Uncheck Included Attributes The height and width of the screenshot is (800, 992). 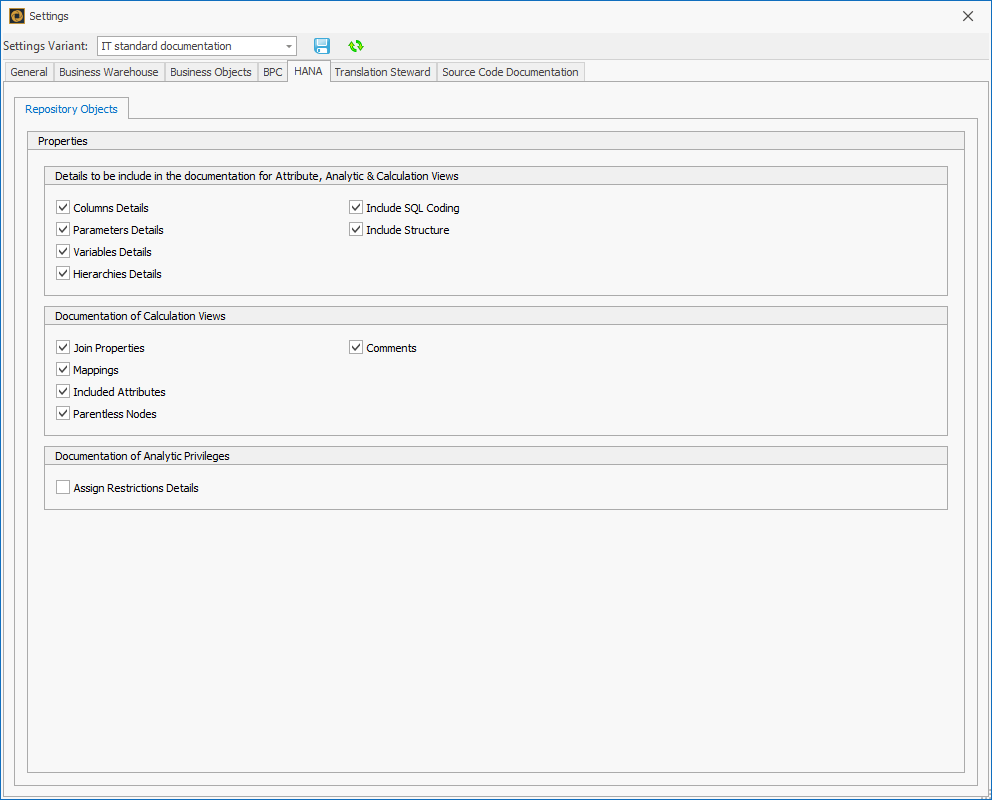click(x=63, y=391)
